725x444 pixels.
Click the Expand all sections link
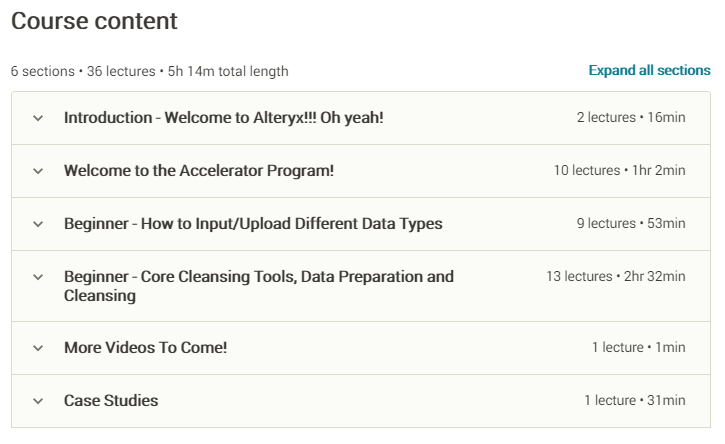pyautogui.click(x=649, y=71)
